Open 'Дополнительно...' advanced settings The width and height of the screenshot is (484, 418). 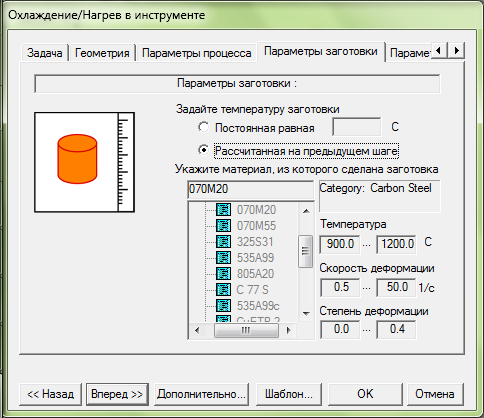pyautogui.click(x=201, y=394)
